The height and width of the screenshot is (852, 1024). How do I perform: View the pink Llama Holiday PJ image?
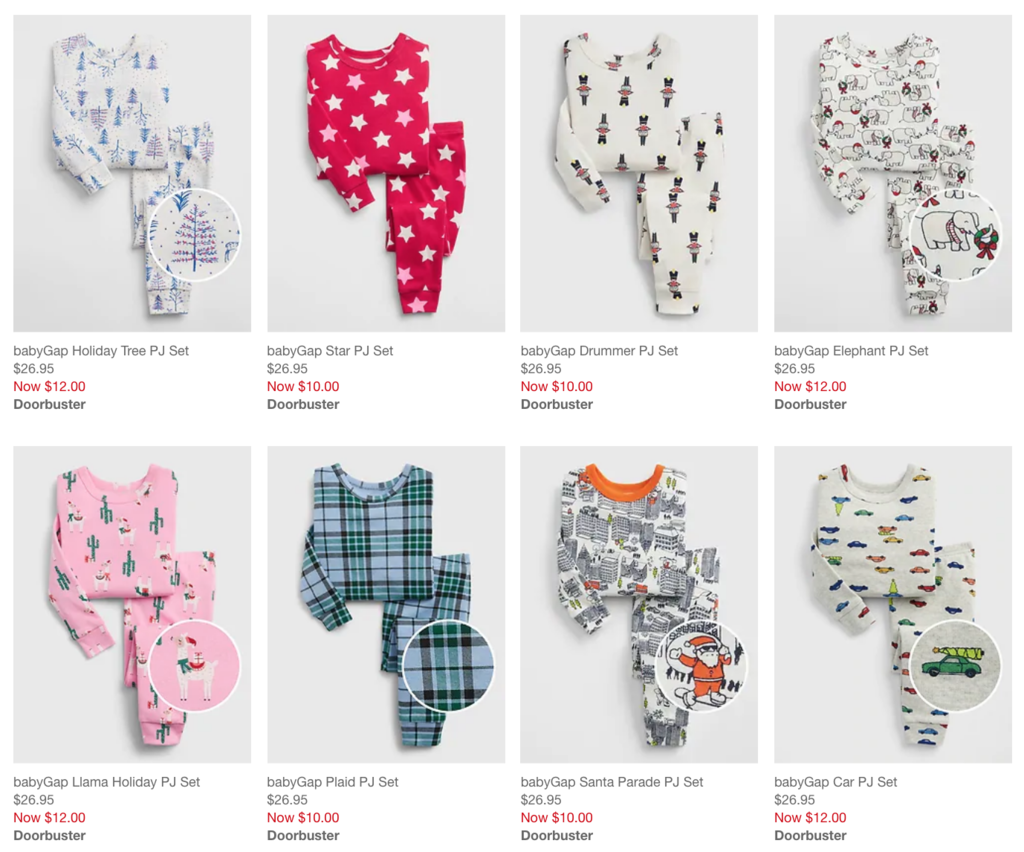132,605
